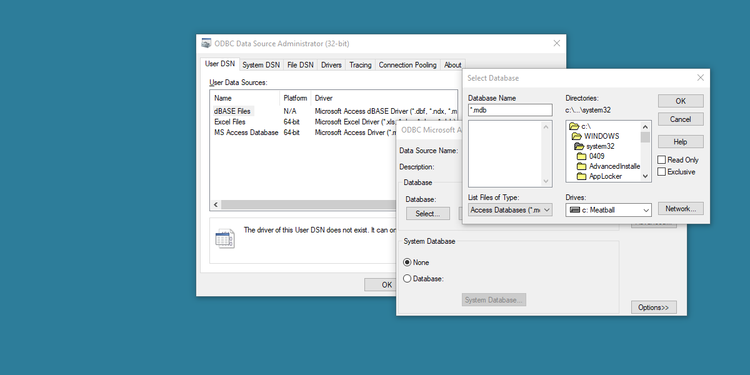Open the Tracing tab
Viewport: 750px width, 375px height.
pos(360,65)
